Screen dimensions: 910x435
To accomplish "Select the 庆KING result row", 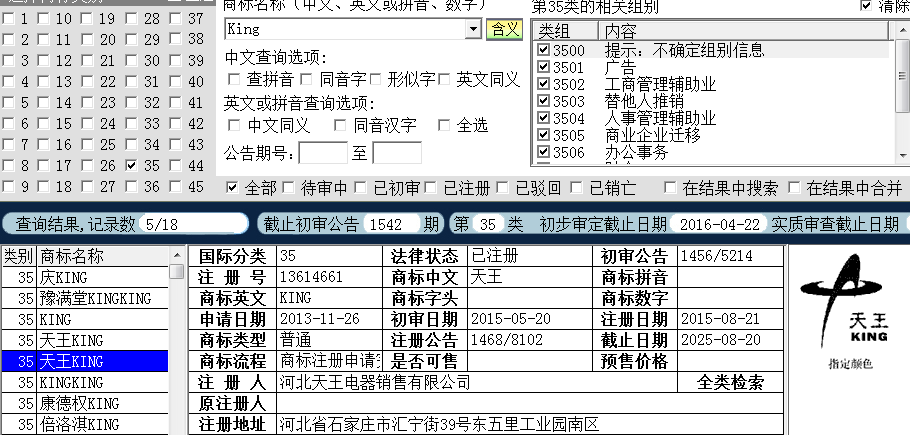I will coord(85,277).
